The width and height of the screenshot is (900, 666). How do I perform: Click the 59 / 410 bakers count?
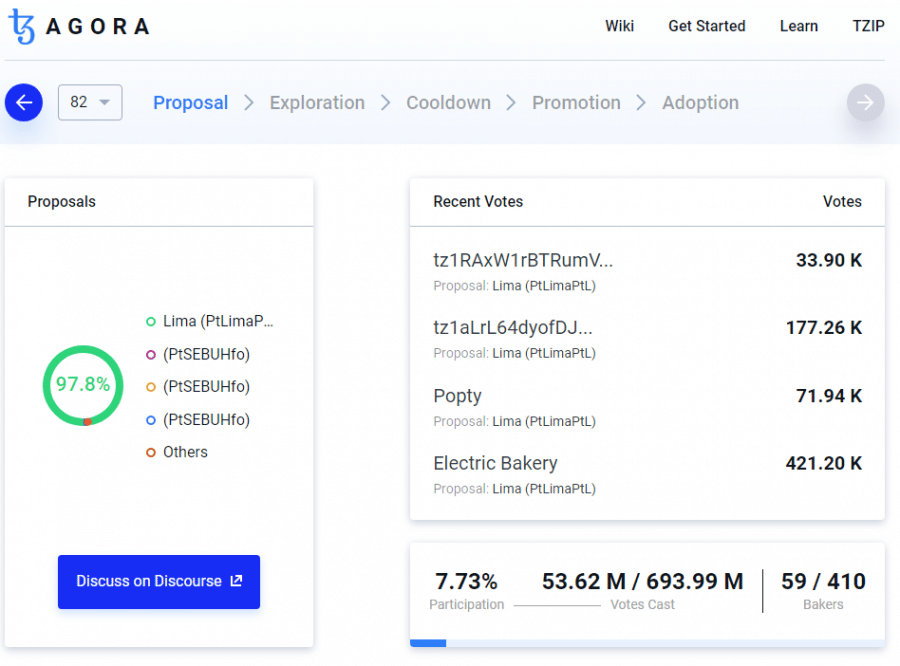pos(823,581)
